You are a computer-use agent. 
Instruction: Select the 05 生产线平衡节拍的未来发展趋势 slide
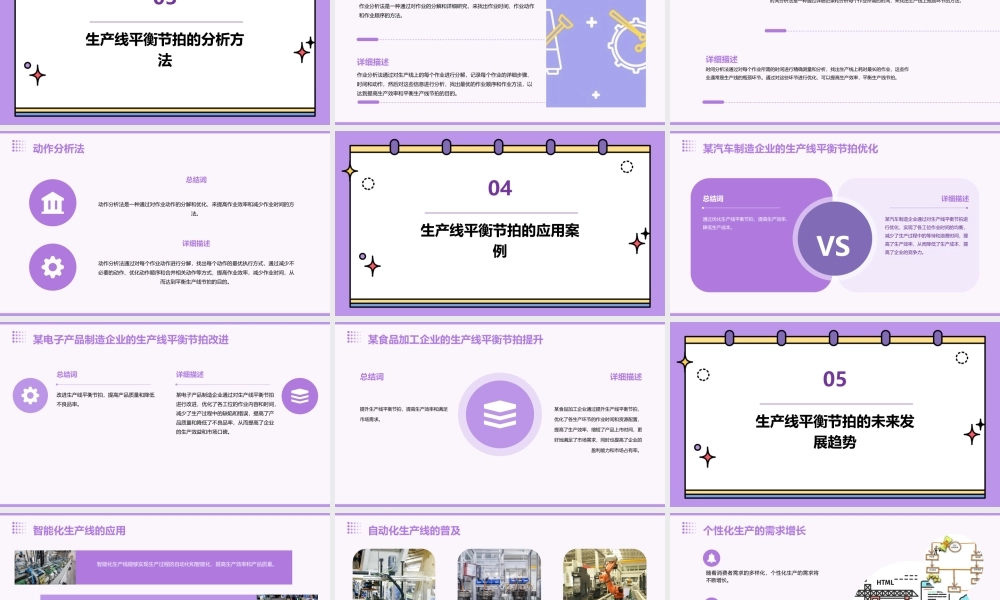(835, 414)
